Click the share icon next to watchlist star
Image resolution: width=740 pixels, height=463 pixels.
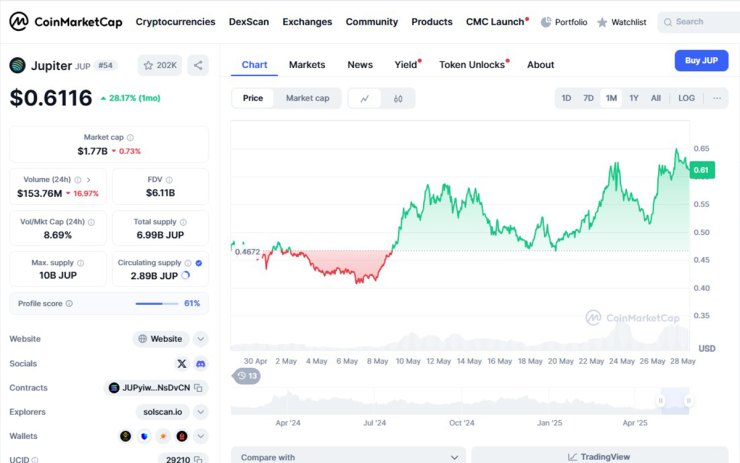pos(198,65)
